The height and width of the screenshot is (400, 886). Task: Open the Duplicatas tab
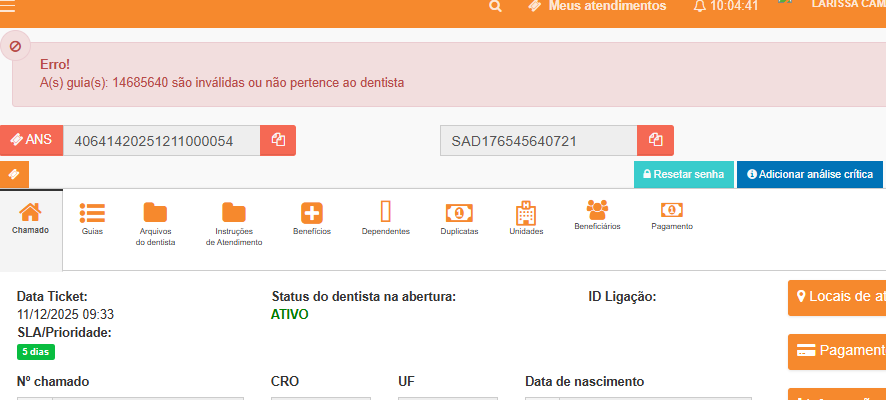(459, 219)
